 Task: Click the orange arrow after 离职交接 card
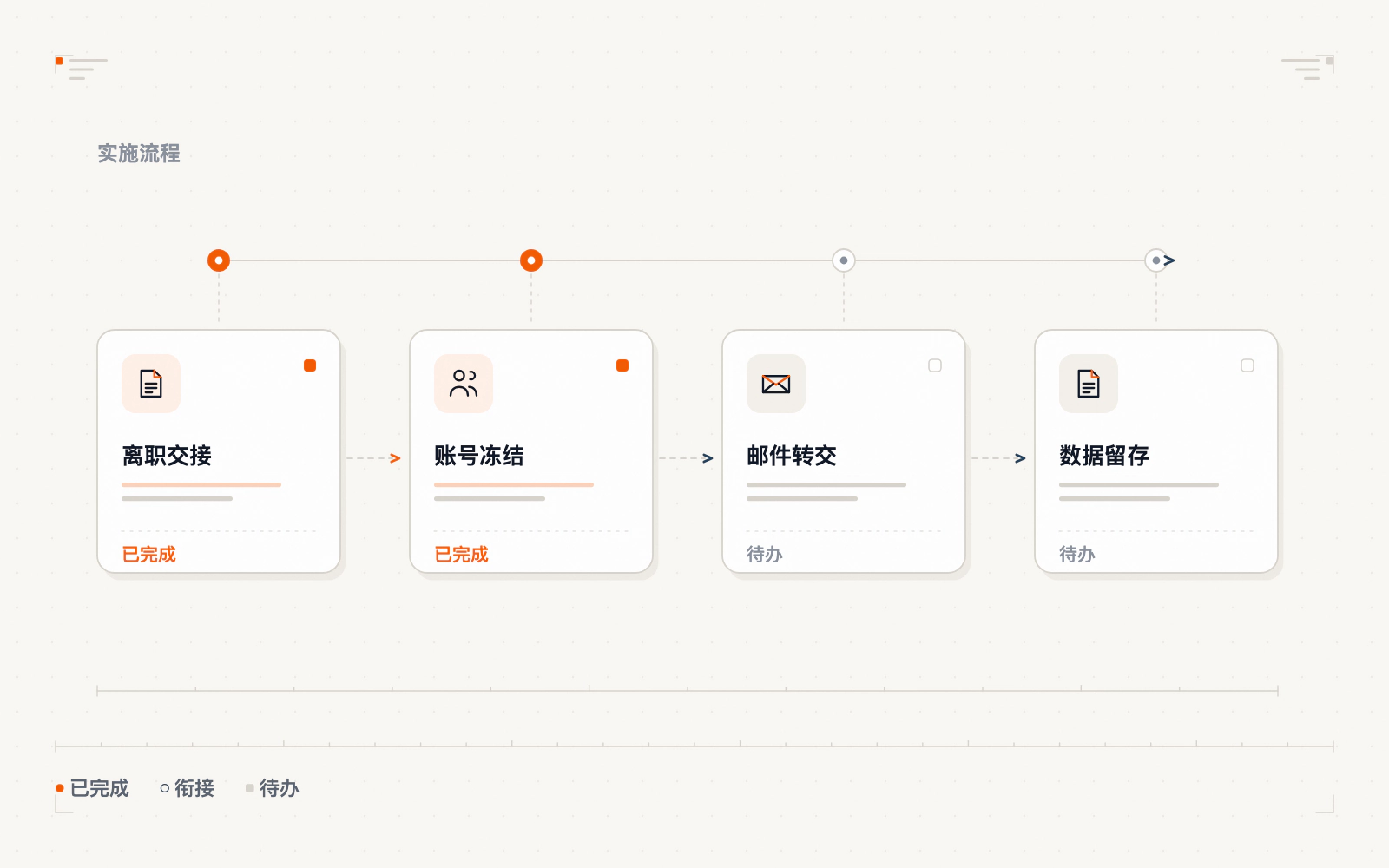tap(395, 458)
